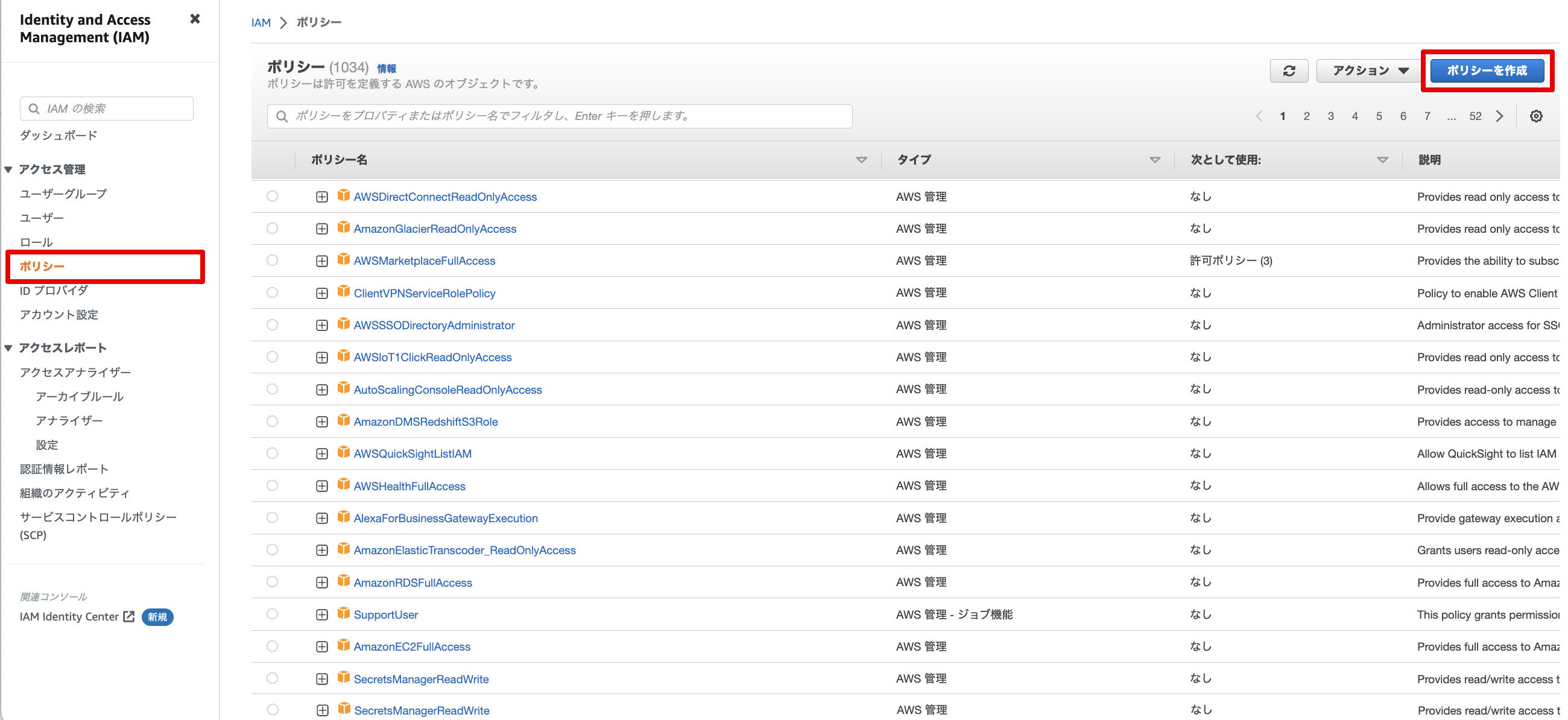The height and width of the screenshot is (720, 1568).
Task: Open the AmazonGlacierReadOnlyAccess policy link
Action: [x=435, y=229]
